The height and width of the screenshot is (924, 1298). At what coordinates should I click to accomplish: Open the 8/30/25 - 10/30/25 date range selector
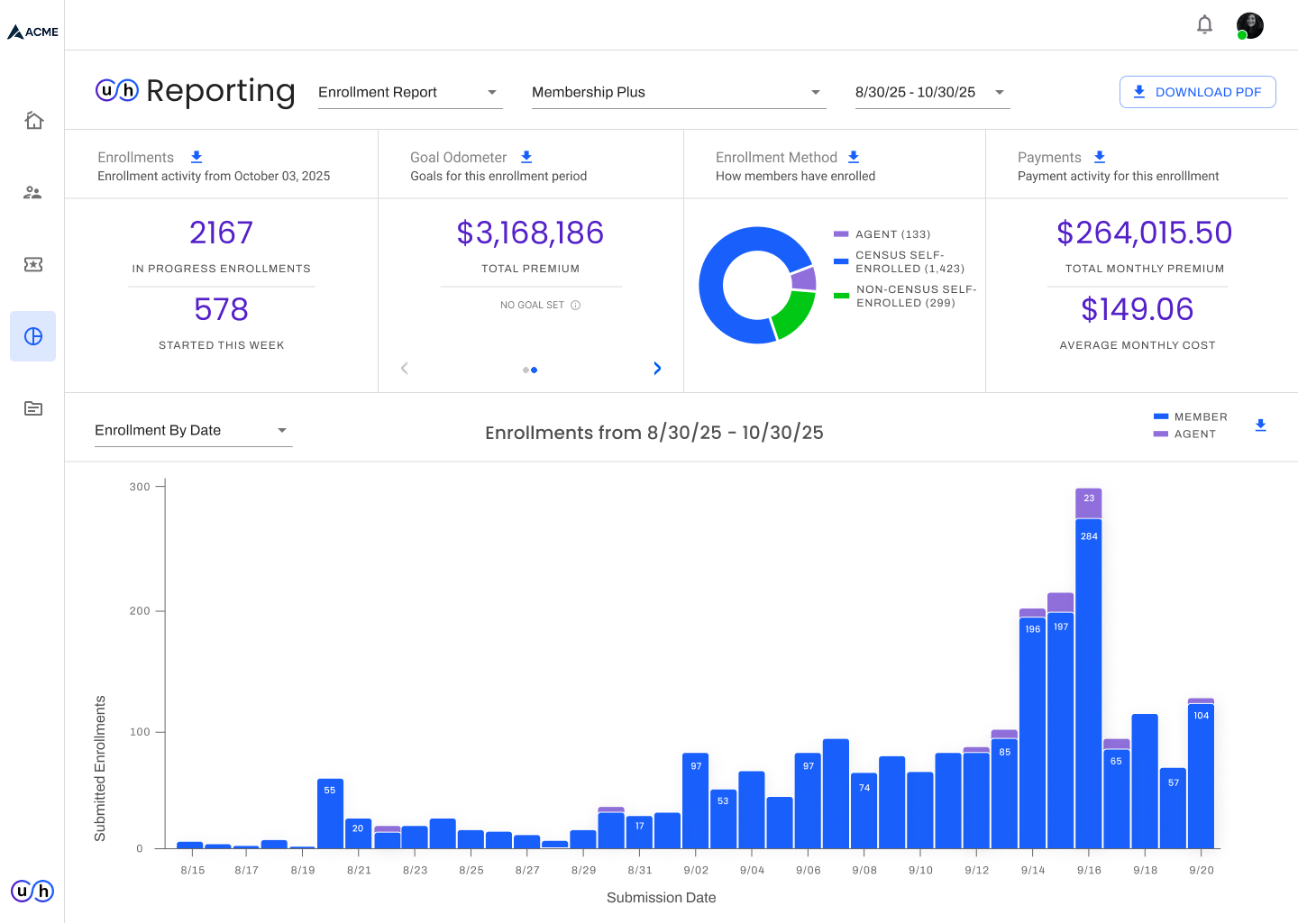[x=932, y=92]
